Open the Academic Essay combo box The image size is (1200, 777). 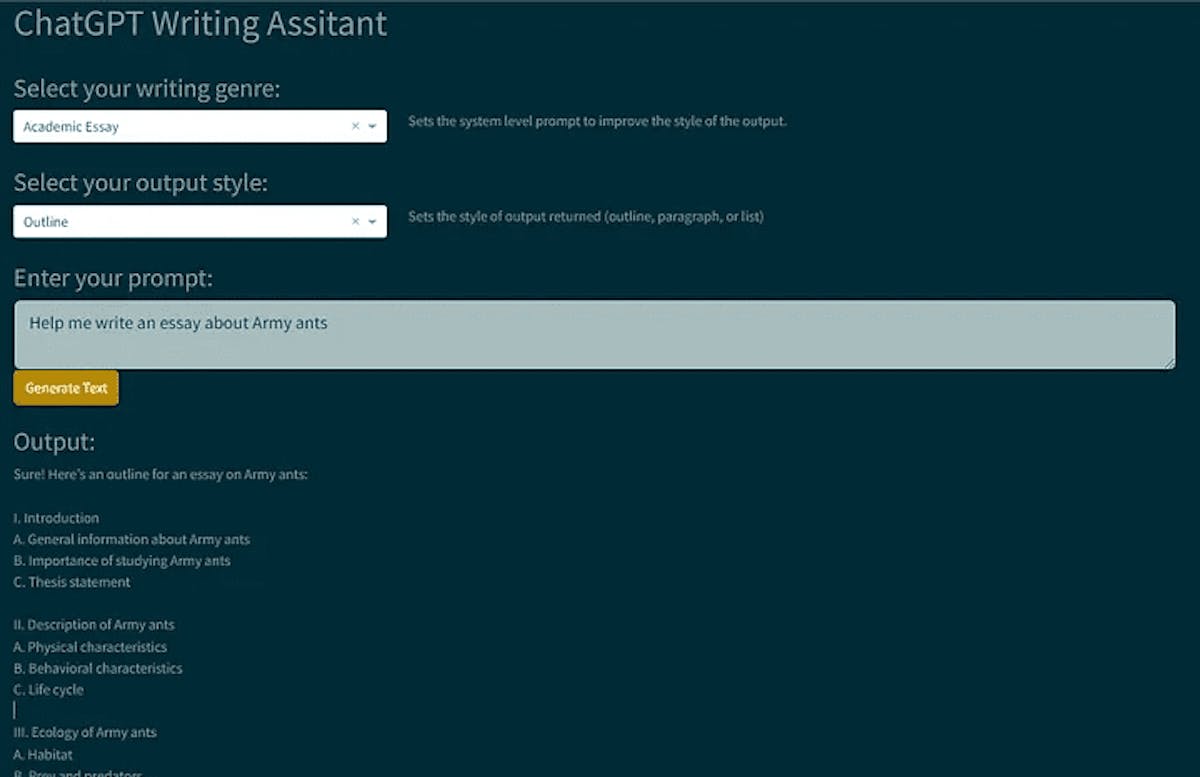click(180, 127)
